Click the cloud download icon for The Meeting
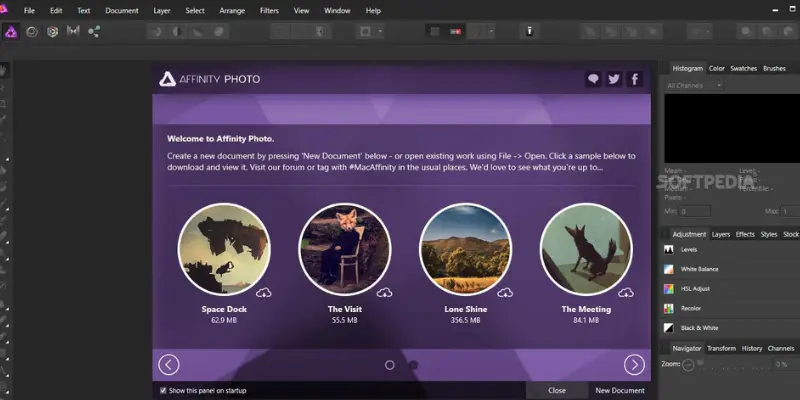Screen dimensions: 800x400 [626, 292]
